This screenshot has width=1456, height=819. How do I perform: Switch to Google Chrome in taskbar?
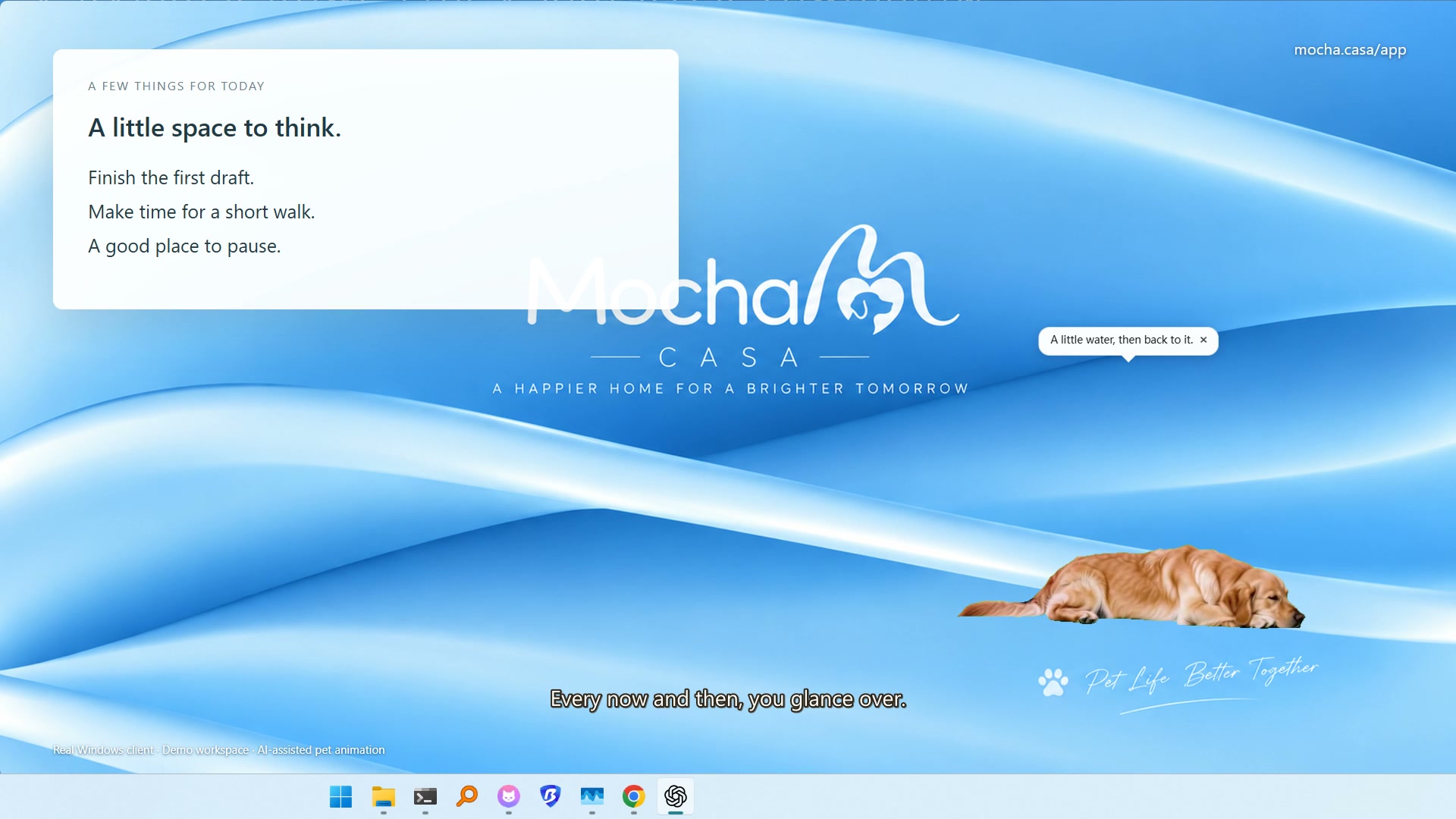click(634, 796)
